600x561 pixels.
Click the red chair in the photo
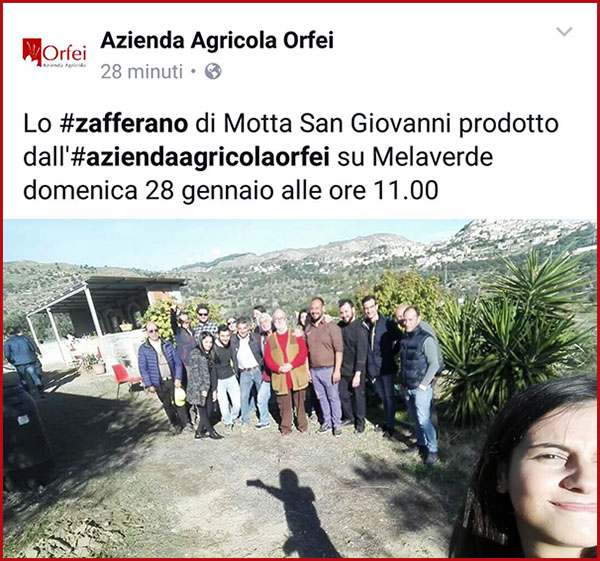click(x=125, y=378)
